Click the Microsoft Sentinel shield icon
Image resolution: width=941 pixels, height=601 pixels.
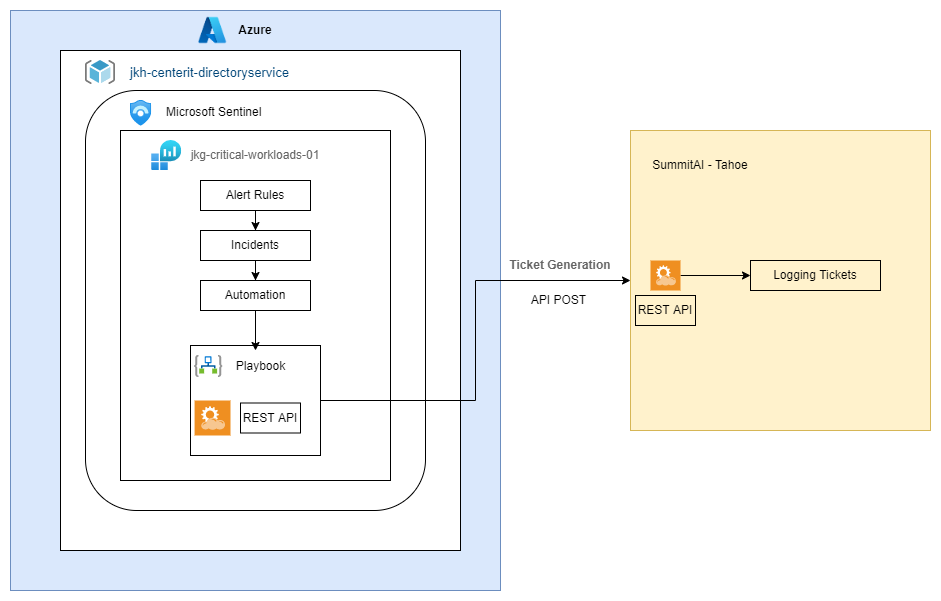click(x=140, y=112)
